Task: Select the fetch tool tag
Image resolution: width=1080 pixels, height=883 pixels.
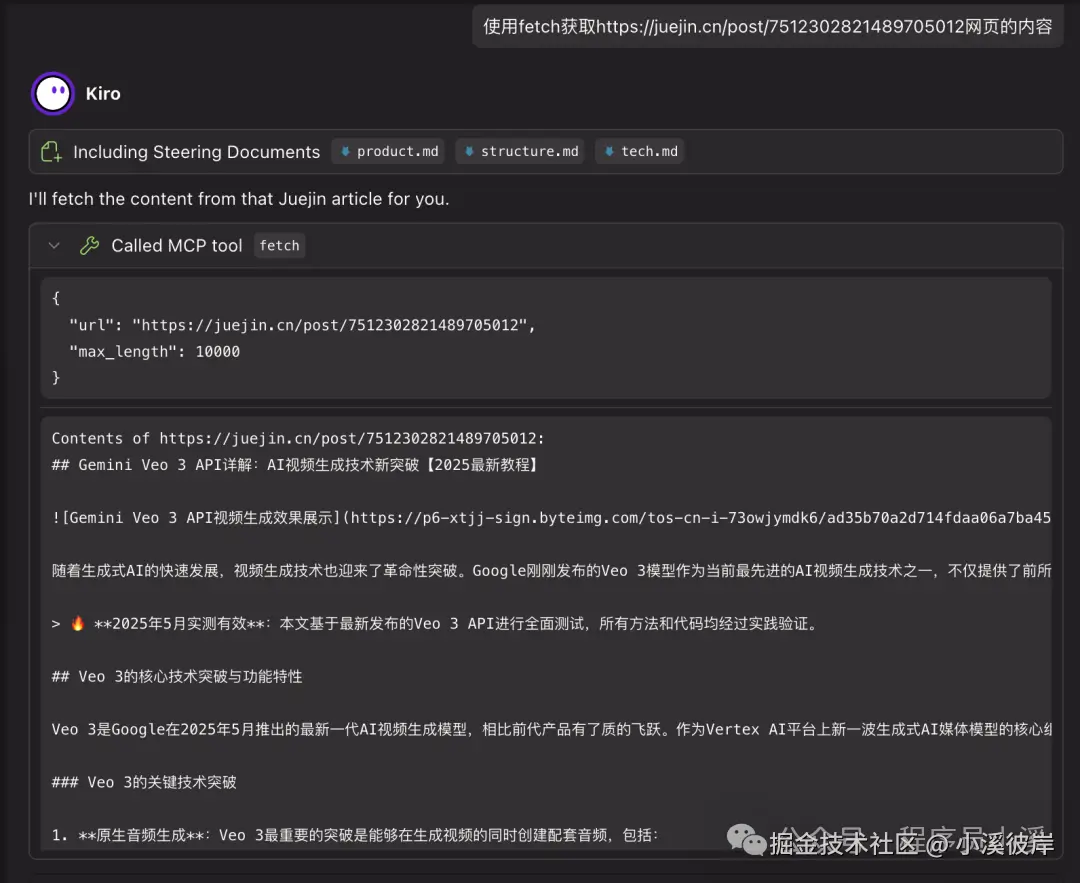Action: tap(279, 245)
